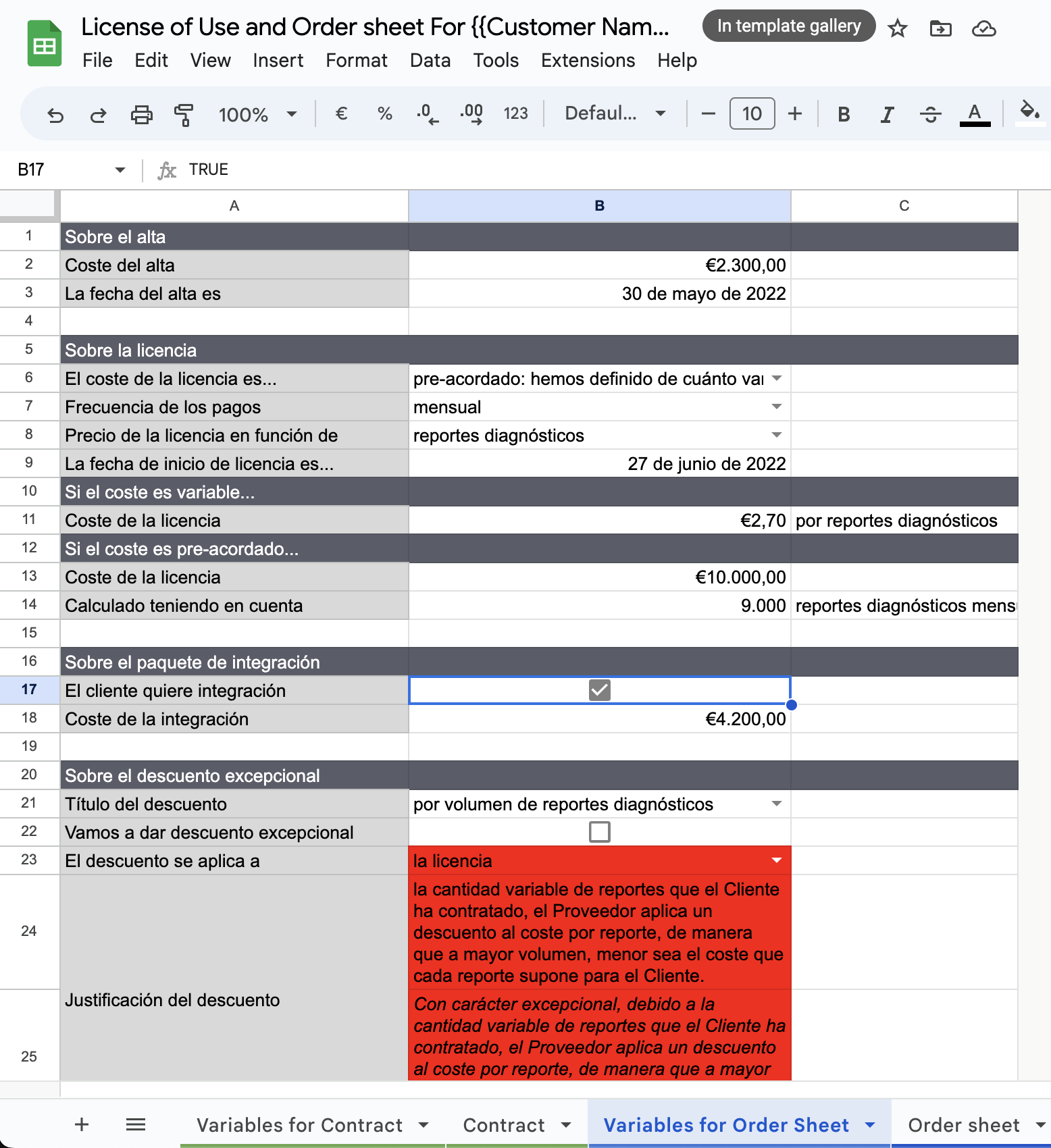The width and height of the screenshot is (1051, 1148).
Task: Apply strikethrough formatting to the cell
Action: [x=930, y=115]
